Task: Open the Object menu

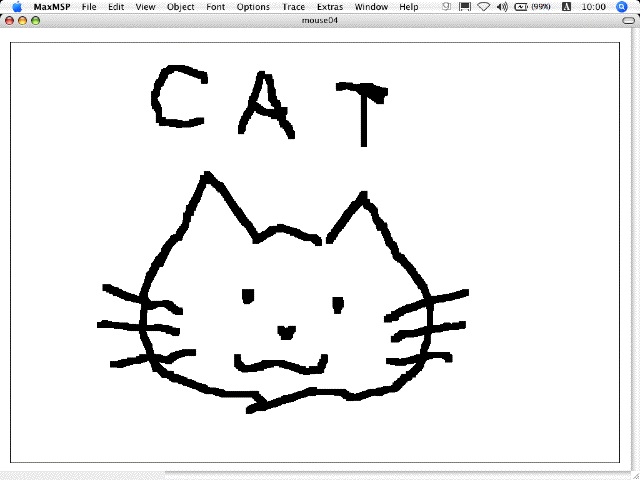Action: coord(181,7)
